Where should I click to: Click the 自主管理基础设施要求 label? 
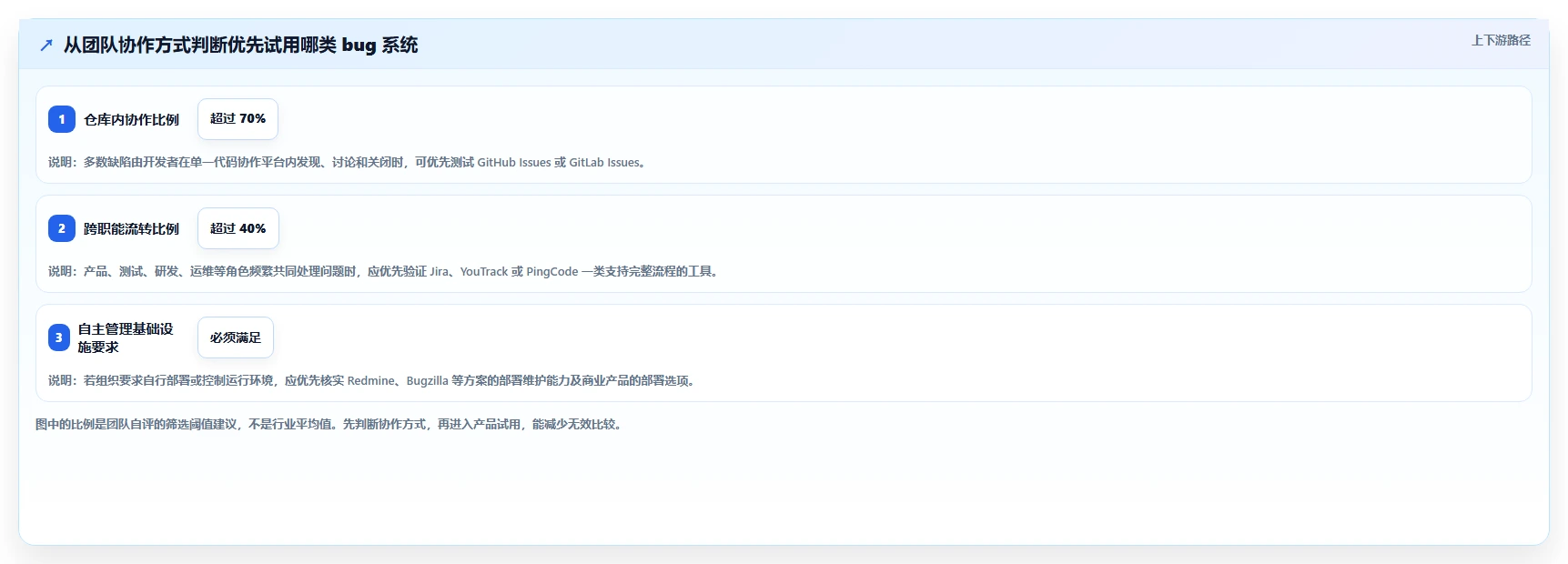tap(126, 337)
